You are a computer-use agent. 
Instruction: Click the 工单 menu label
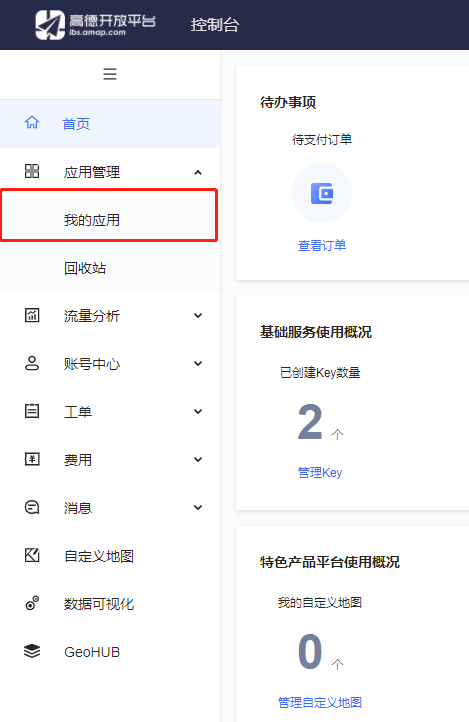pos(78,412)
